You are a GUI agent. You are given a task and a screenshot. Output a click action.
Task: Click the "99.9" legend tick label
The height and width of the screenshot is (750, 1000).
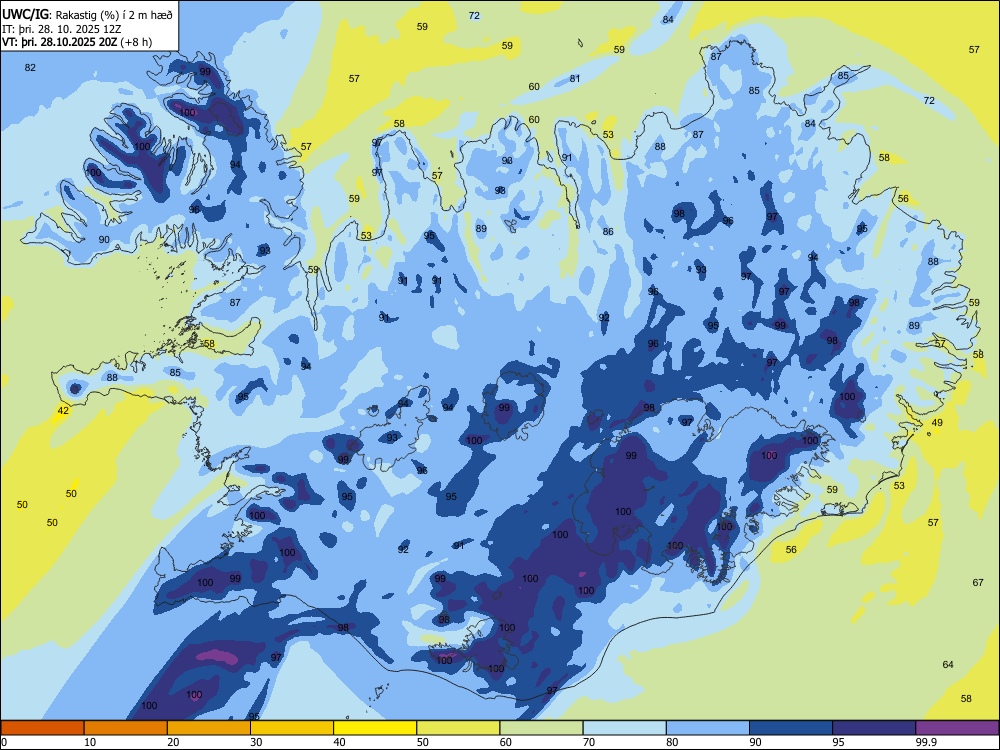[926, 742]
